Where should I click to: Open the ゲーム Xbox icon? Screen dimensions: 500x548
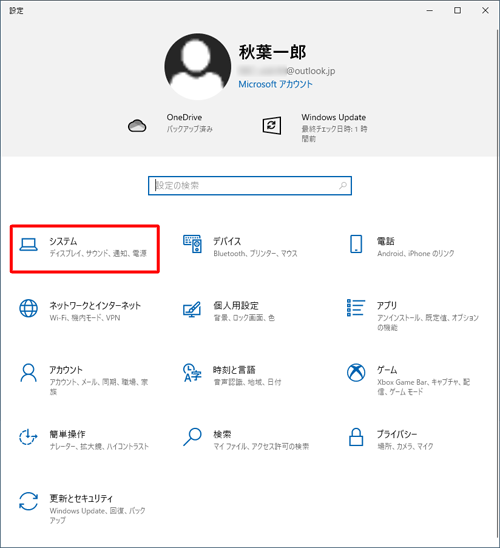[x=356, y=373]
